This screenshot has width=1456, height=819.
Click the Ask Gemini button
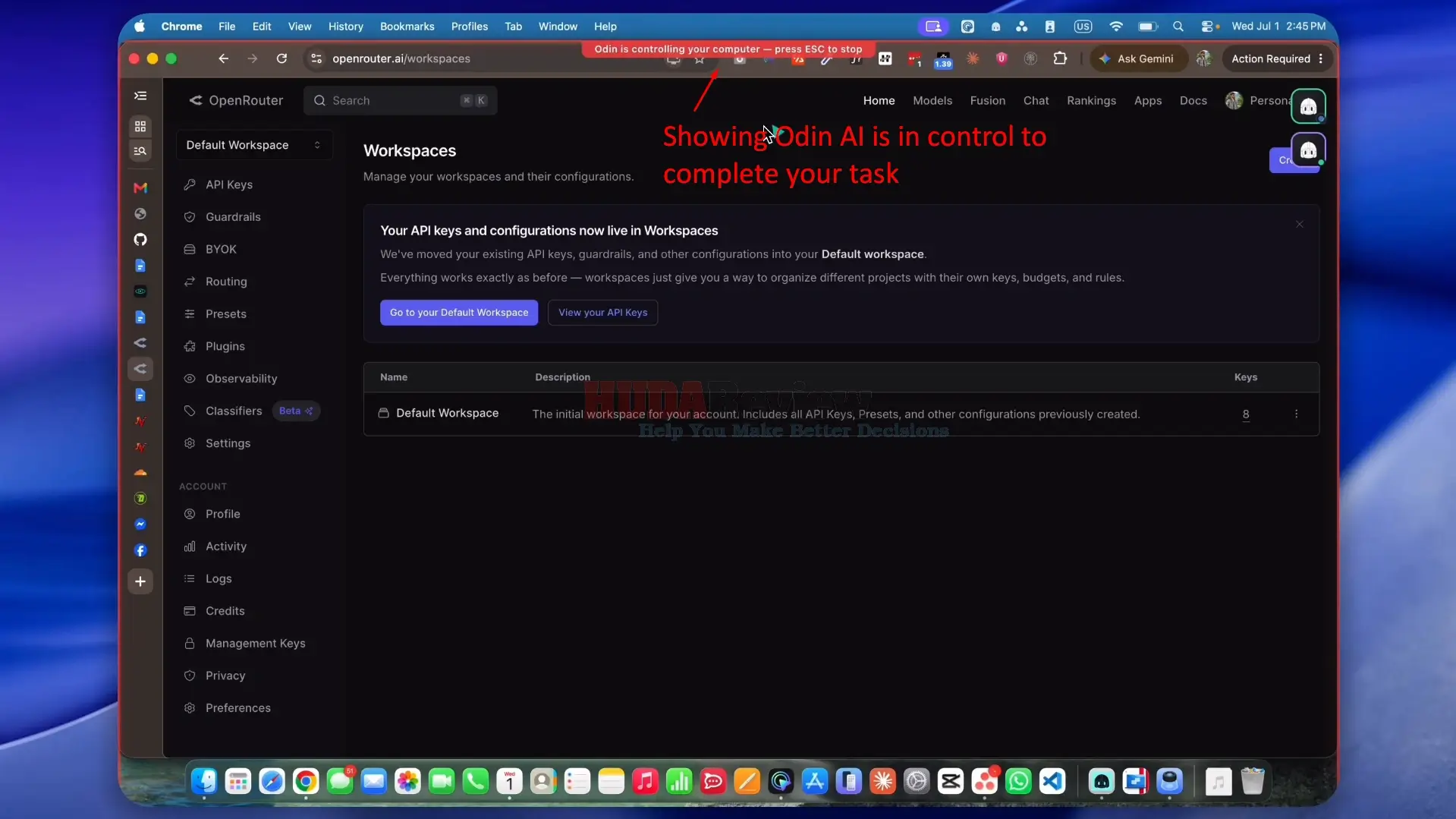click(1138, 58)
